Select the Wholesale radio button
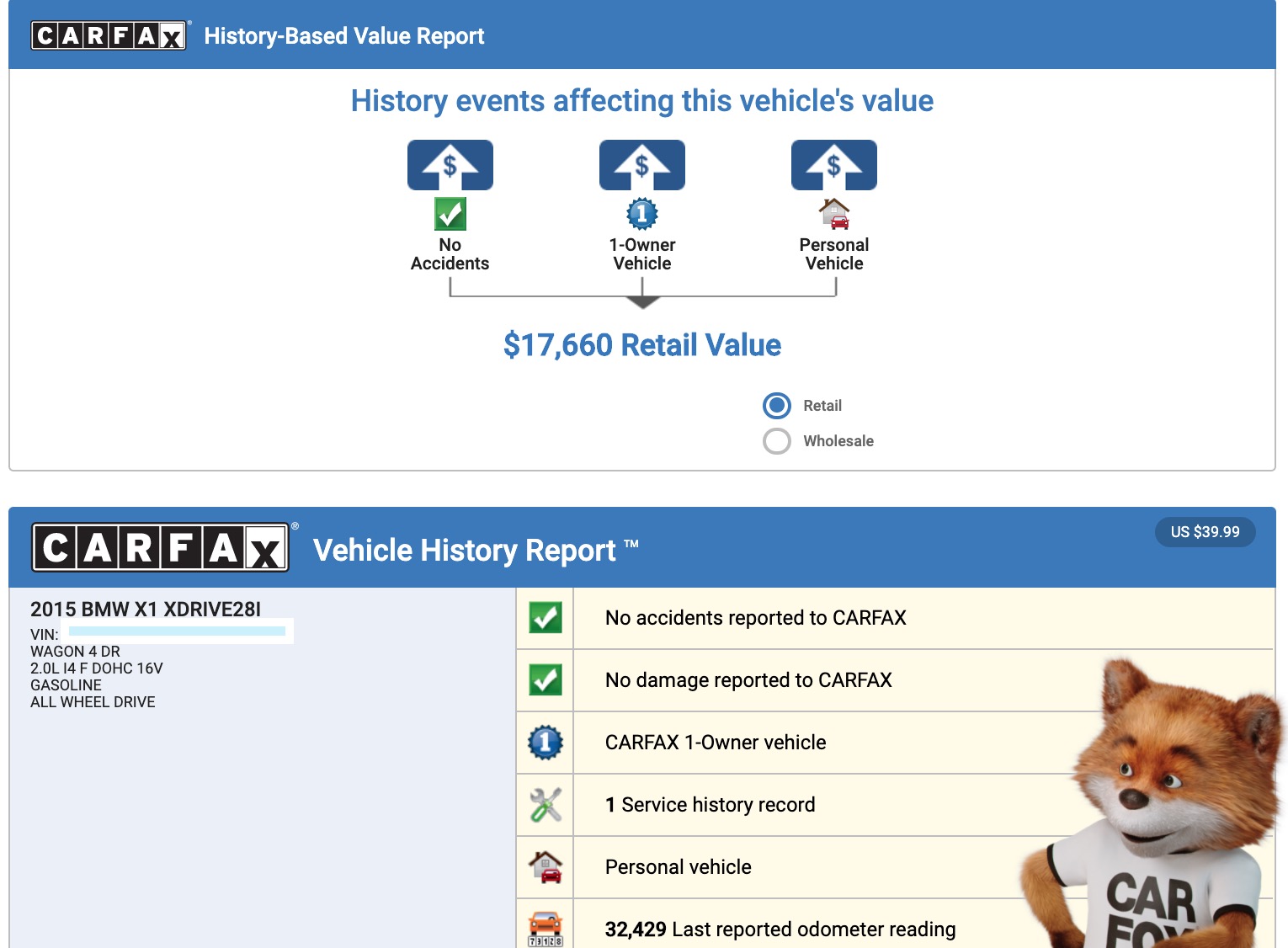 (x=777, y=441)
